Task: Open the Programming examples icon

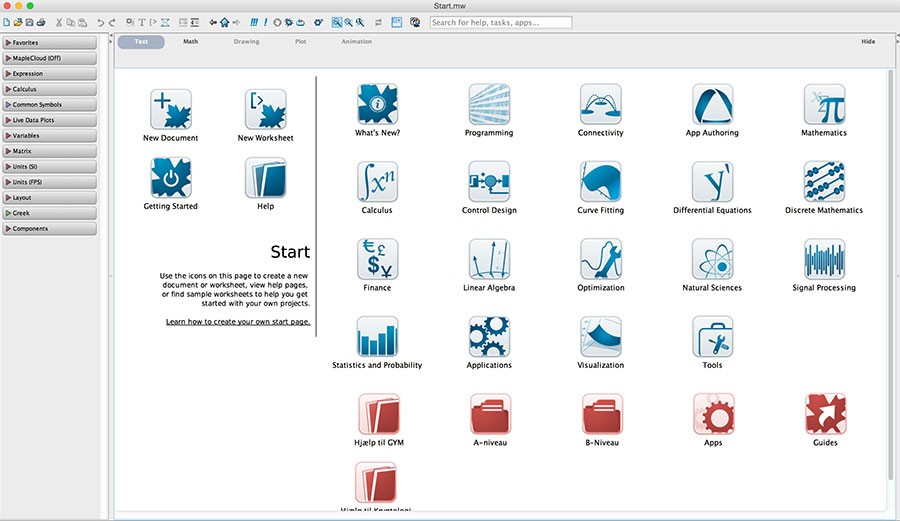Action: click(x=489, y=104)
